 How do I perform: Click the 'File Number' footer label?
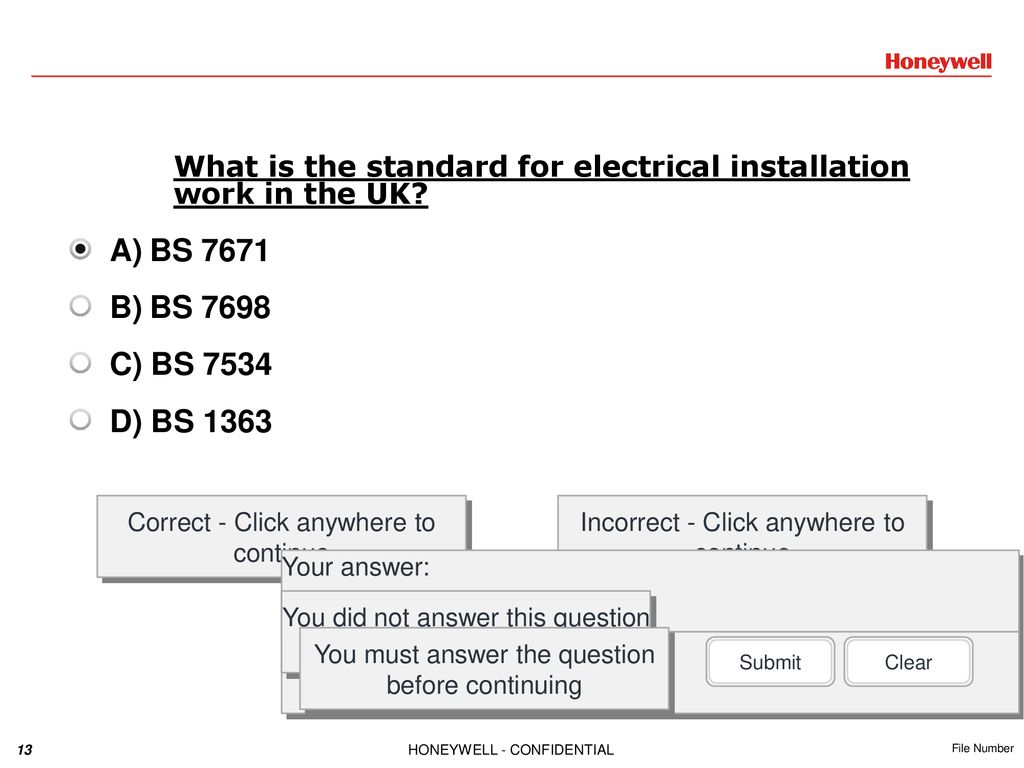point(982,748)
